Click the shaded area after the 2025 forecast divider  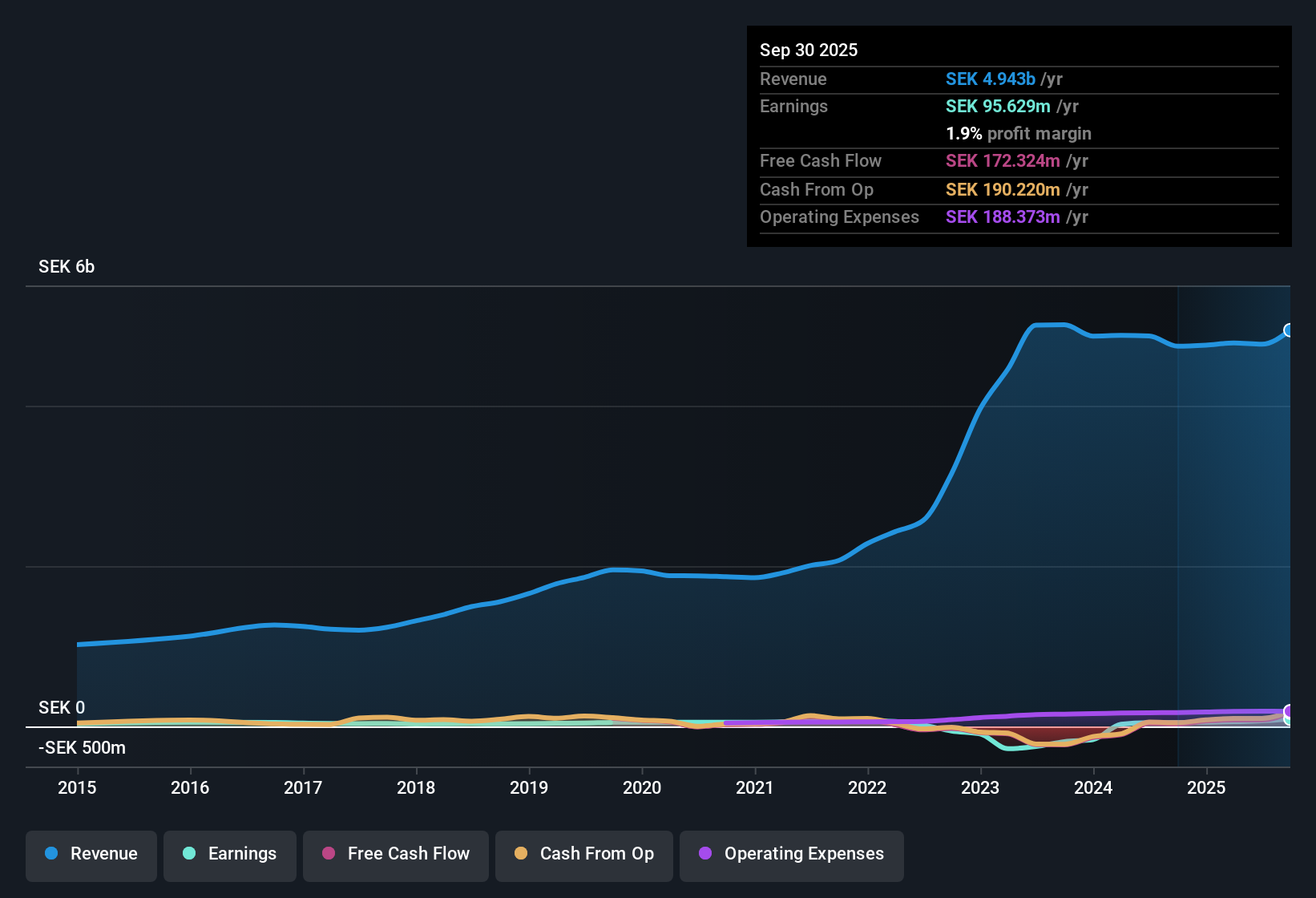click(x=1234, y=521)
